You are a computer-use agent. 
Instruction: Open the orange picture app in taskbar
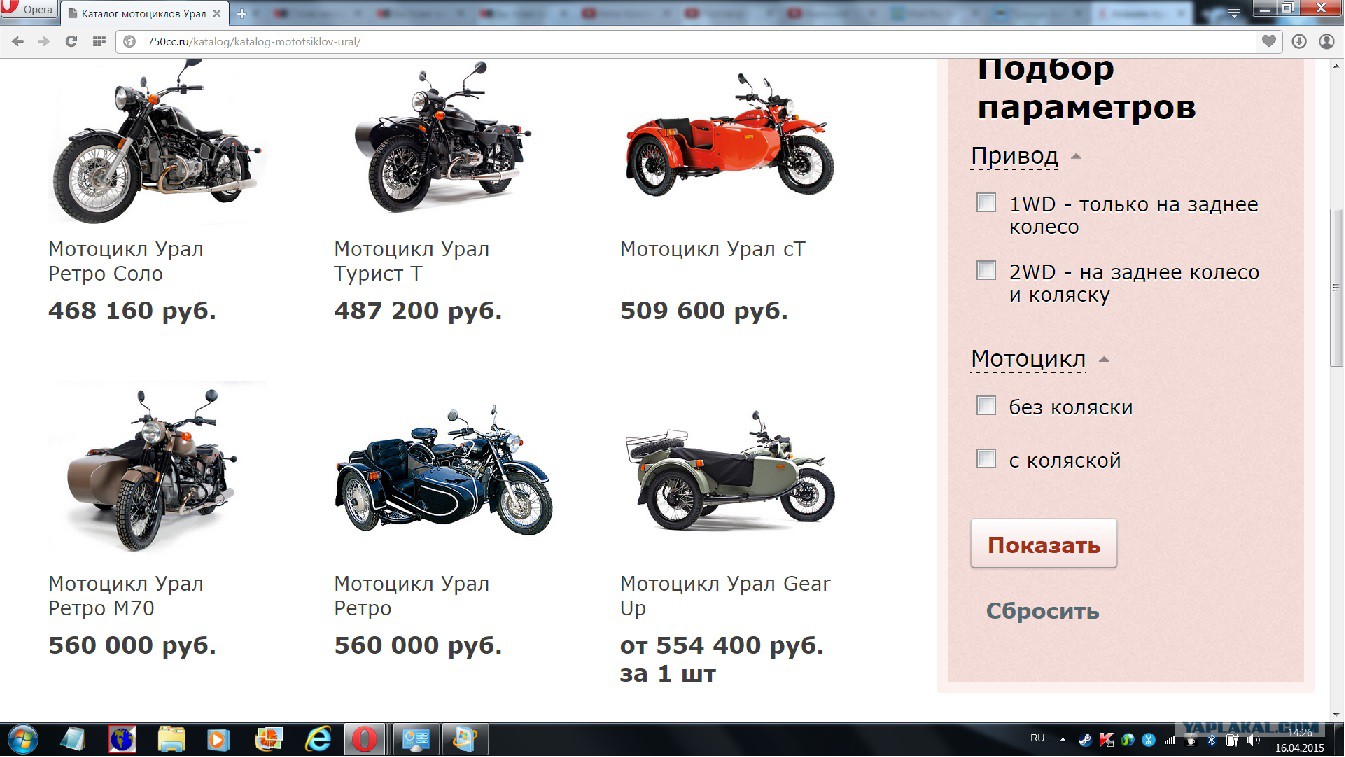tap(268, 740)
